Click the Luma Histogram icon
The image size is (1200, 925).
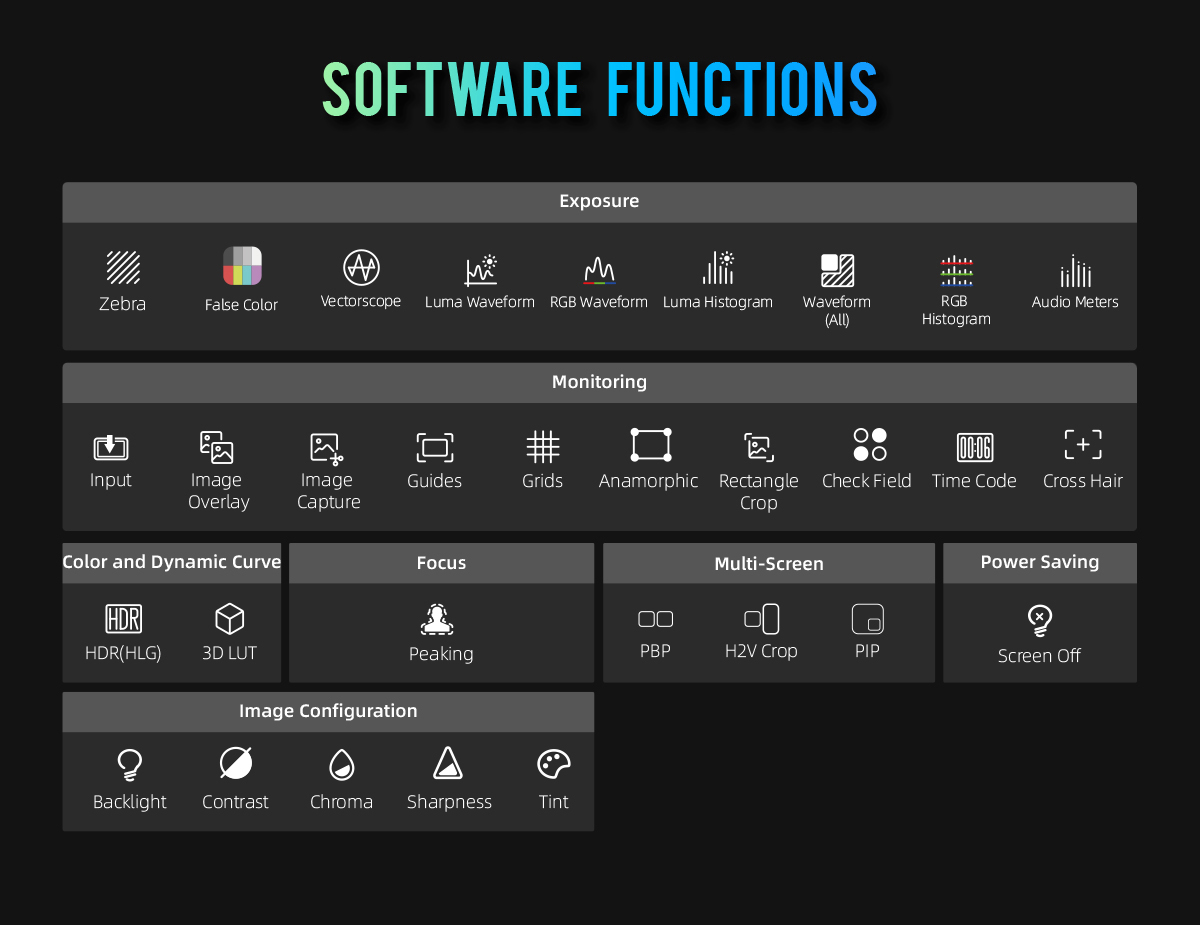[718, 267]
